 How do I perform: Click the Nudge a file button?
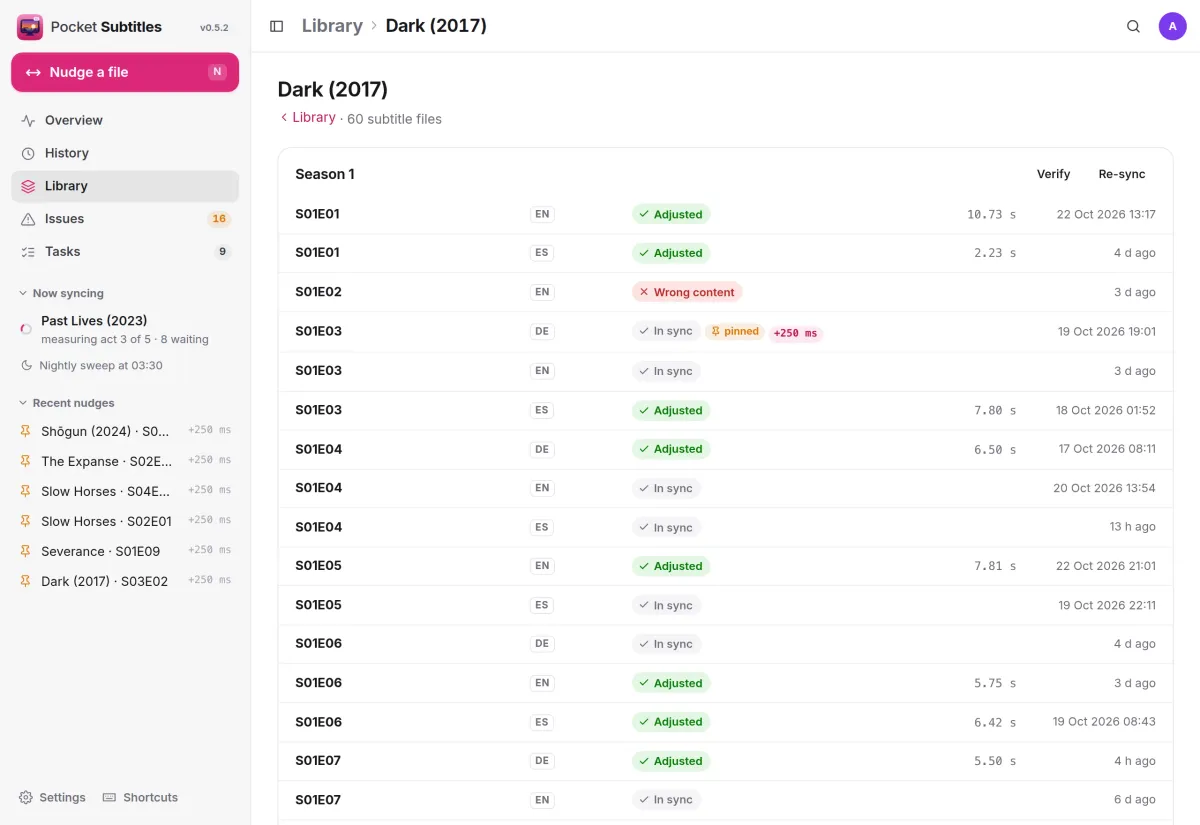(125, 72)
